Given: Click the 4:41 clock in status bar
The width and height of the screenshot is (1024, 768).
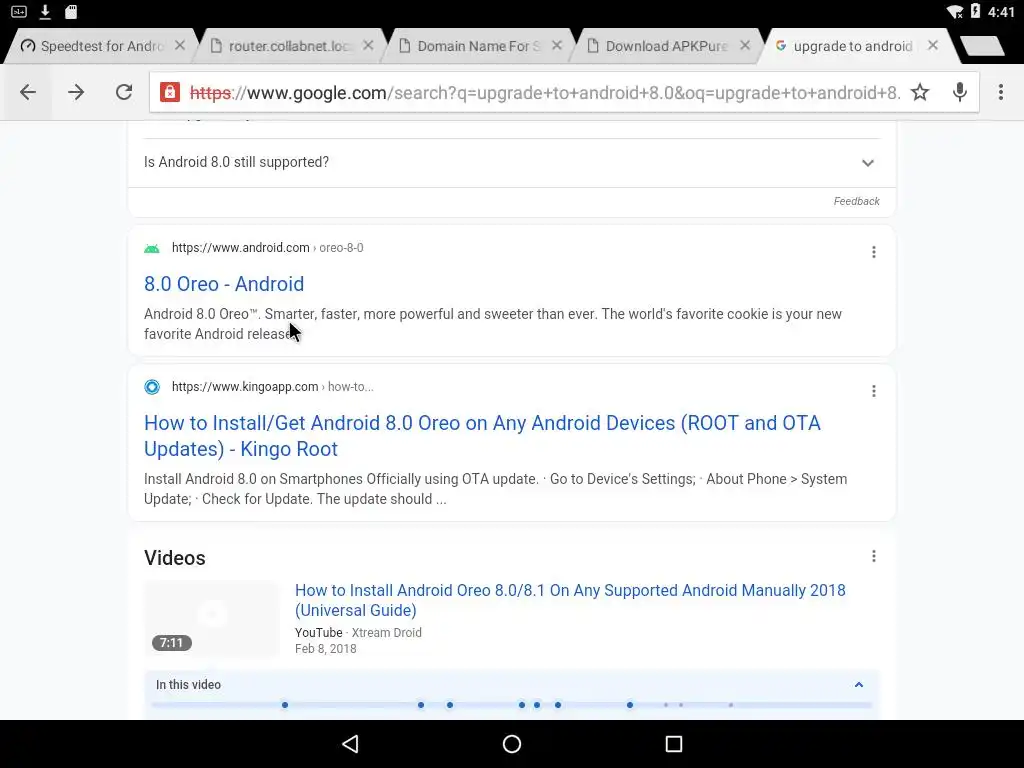Looking at the screenshot, I should point(1001,12).
